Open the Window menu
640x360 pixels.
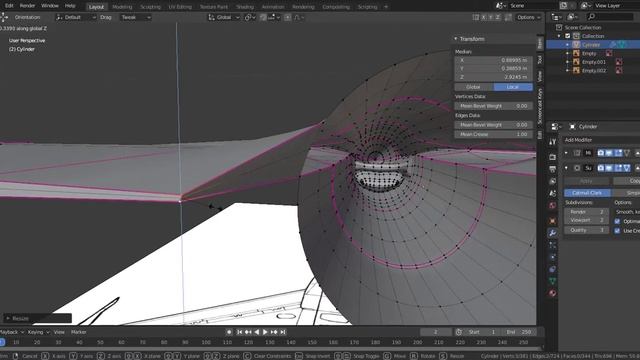50,6
